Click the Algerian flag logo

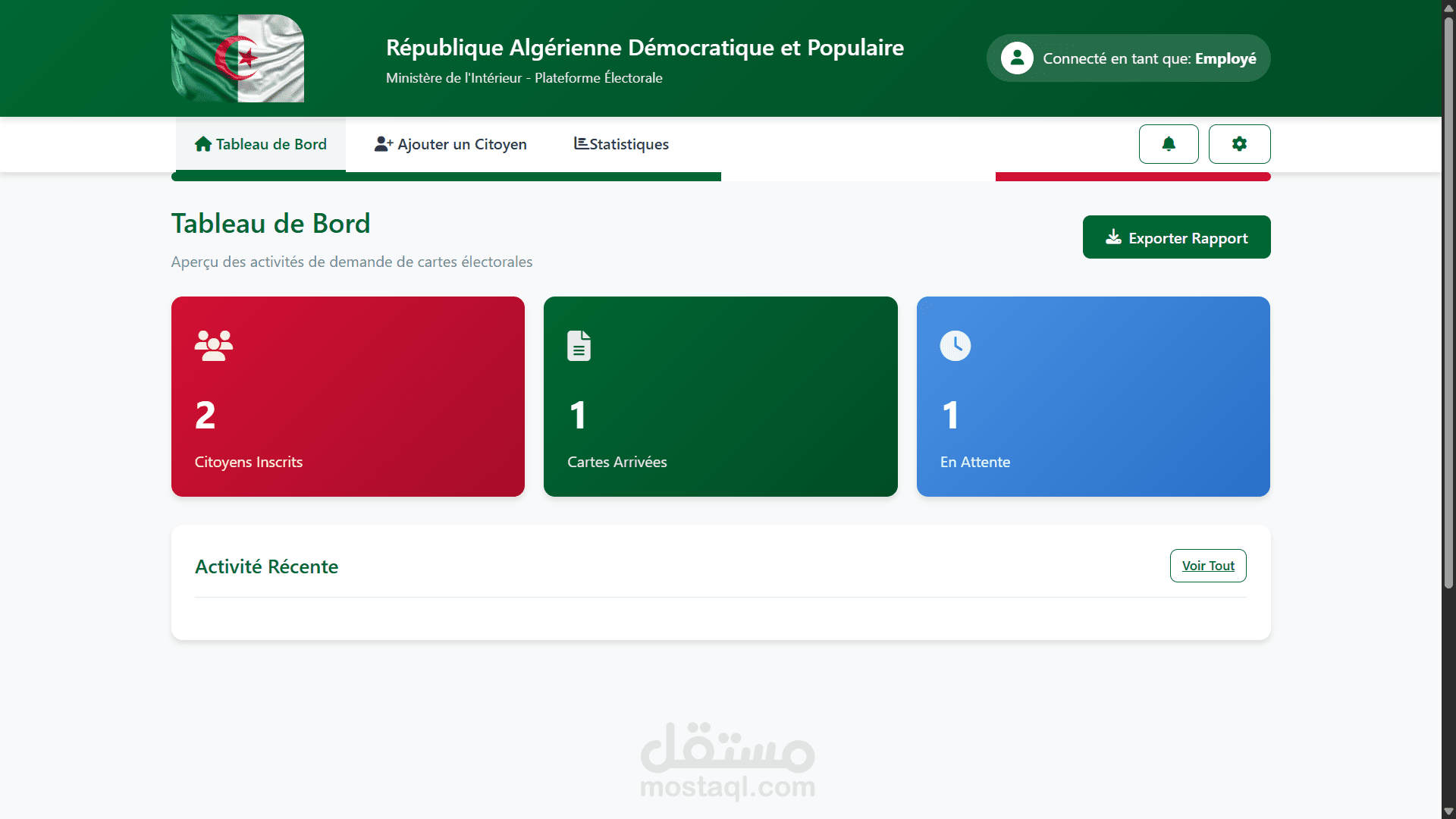238,58
